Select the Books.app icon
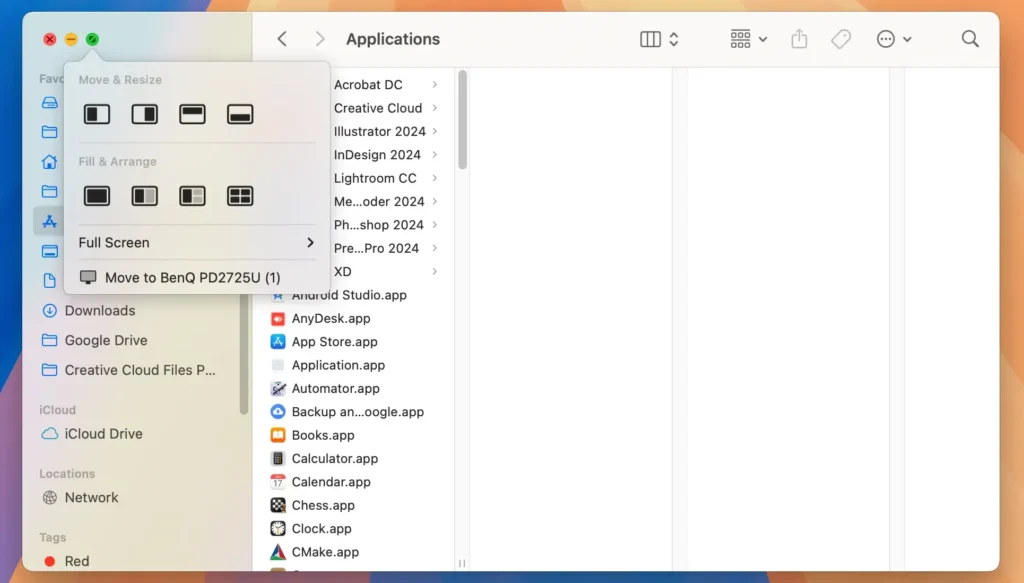The image size is (1024, 583). click(x=278, y=435)
